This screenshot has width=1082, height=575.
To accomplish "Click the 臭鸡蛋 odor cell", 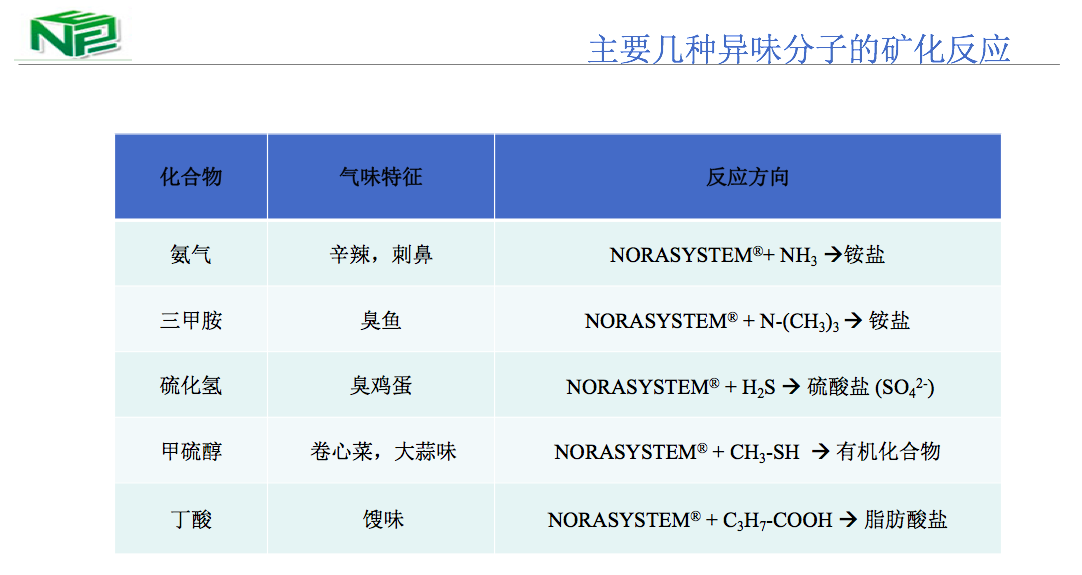I will pos(381,385).
